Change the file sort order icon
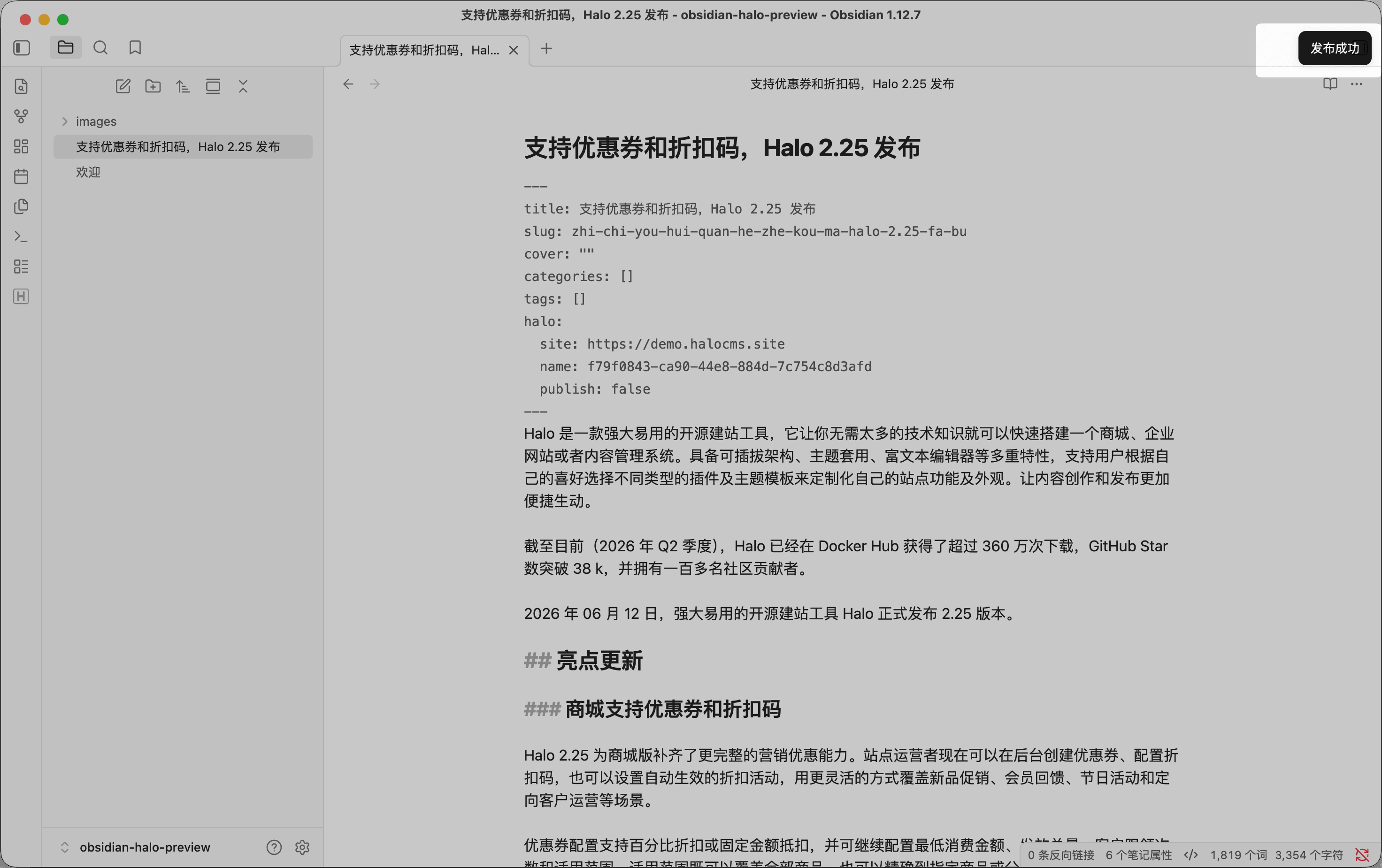1382x868 pixels. tap(183, 87)
